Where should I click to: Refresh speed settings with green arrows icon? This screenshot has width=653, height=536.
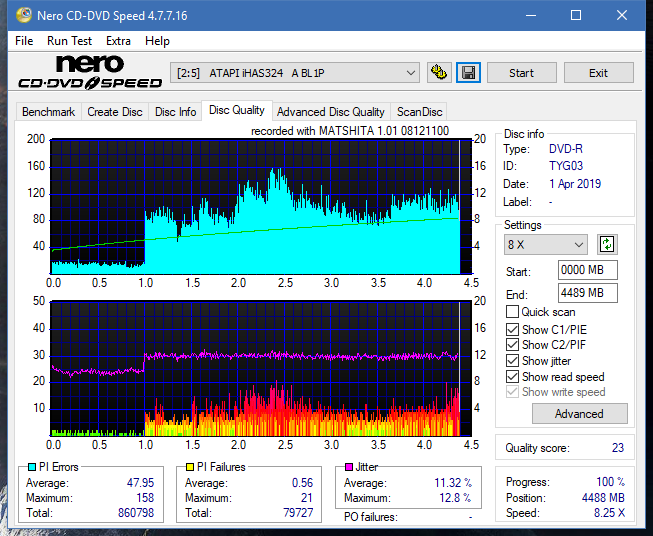tap(607, 244)
